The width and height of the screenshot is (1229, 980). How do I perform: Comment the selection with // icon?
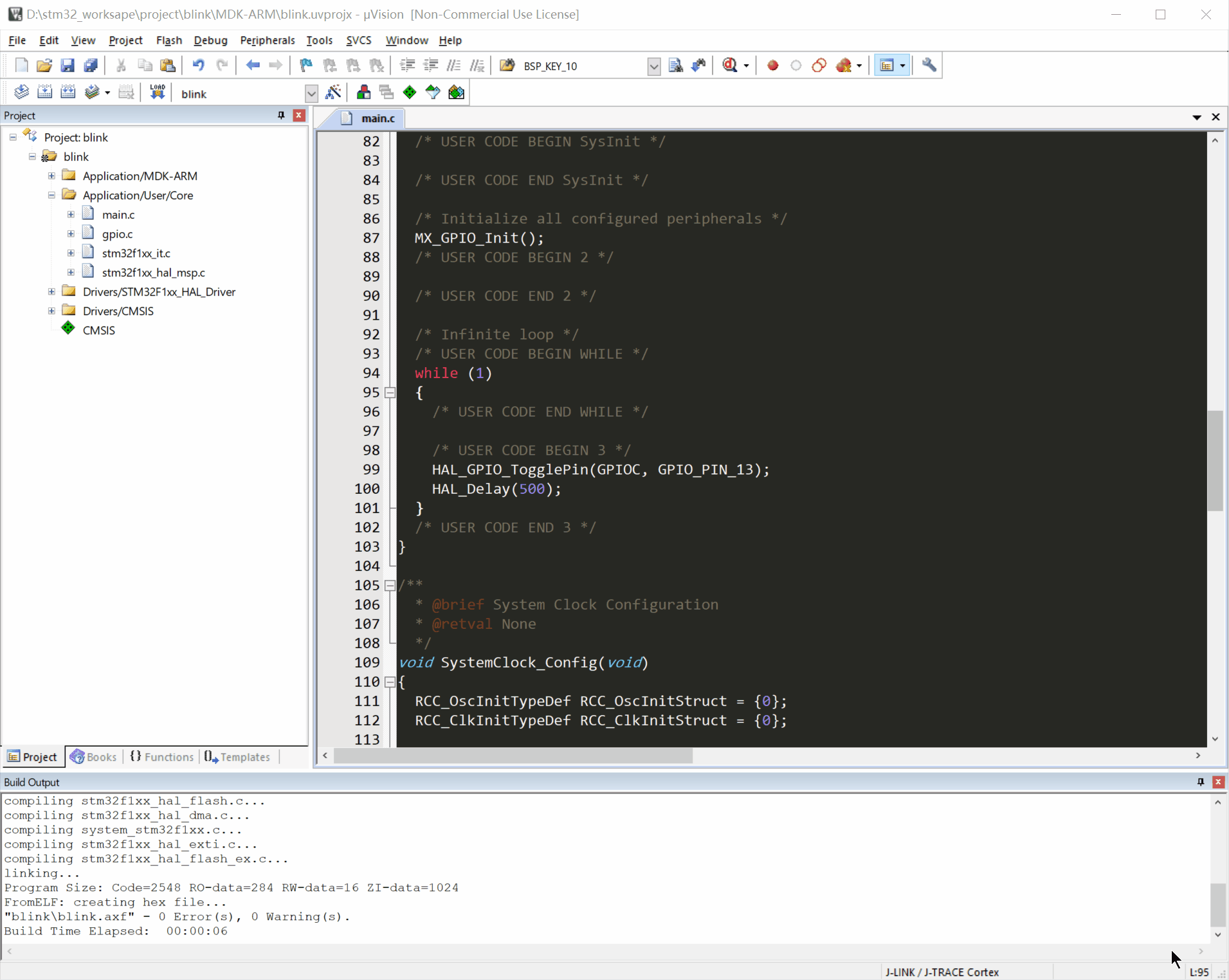coord(453,66)
